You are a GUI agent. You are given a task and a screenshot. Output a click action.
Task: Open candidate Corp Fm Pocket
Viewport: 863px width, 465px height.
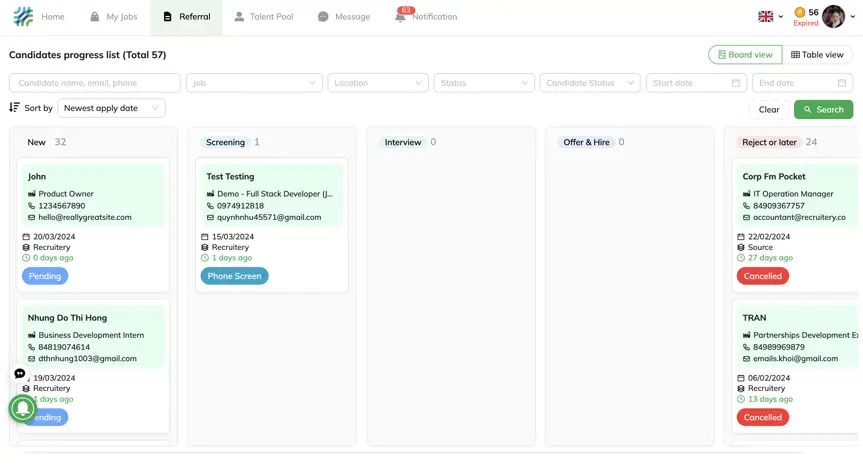click(774, 177)
